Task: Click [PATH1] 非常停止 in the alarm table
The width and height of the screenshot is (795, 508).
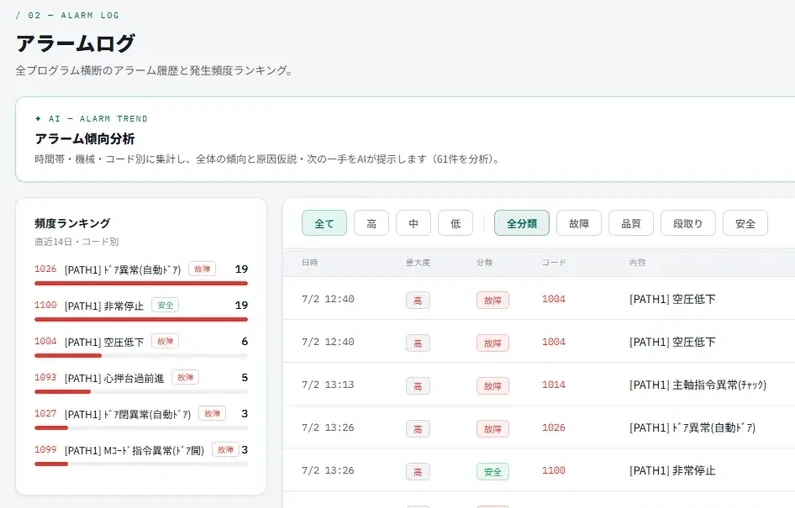Action: (x=672, y=470)
